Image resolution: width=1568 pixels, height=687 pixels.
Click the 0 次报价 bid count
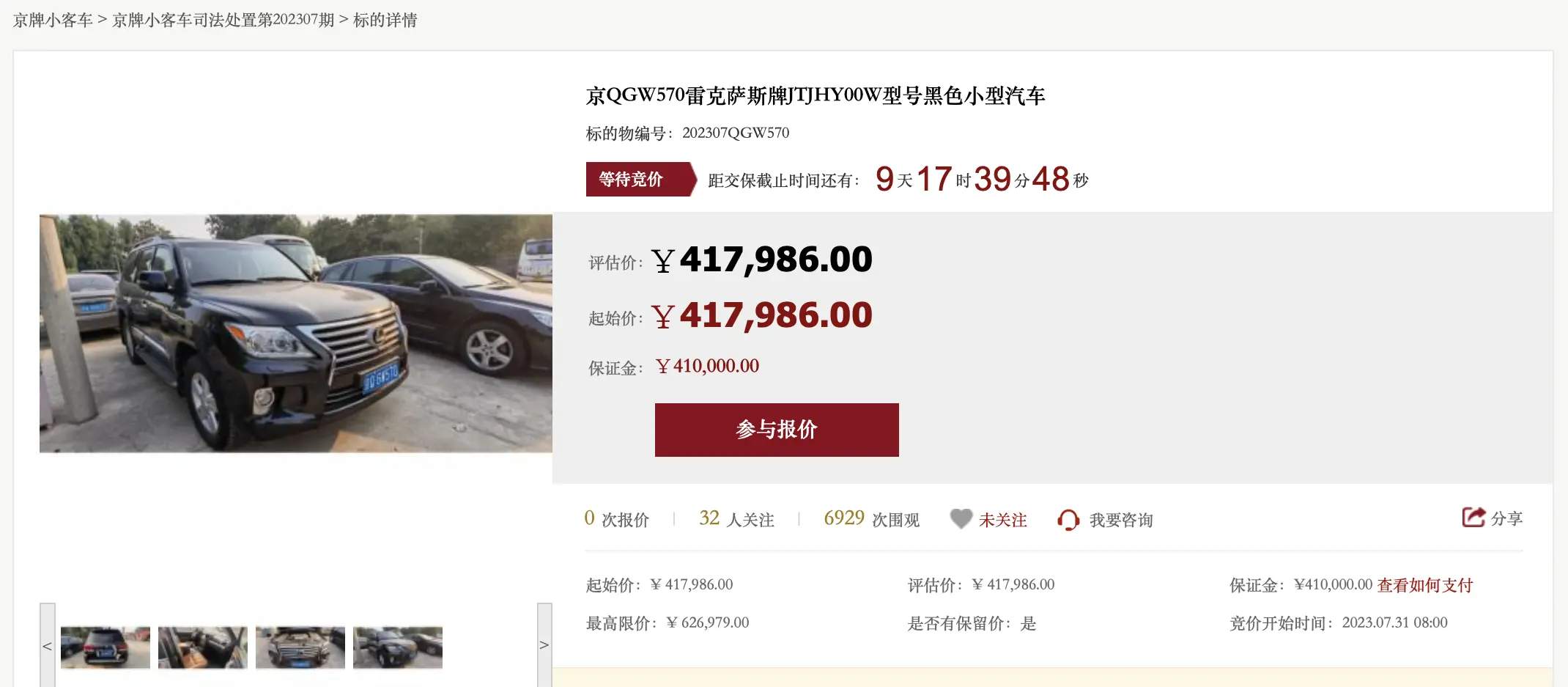[x=617, y=519]
